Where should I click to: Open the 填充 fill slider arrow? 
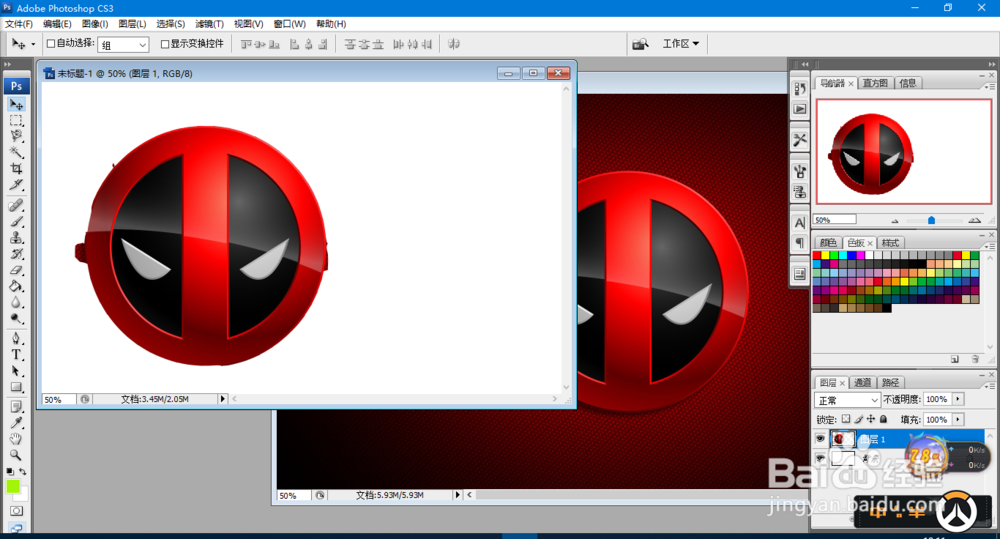coord(958,420)
